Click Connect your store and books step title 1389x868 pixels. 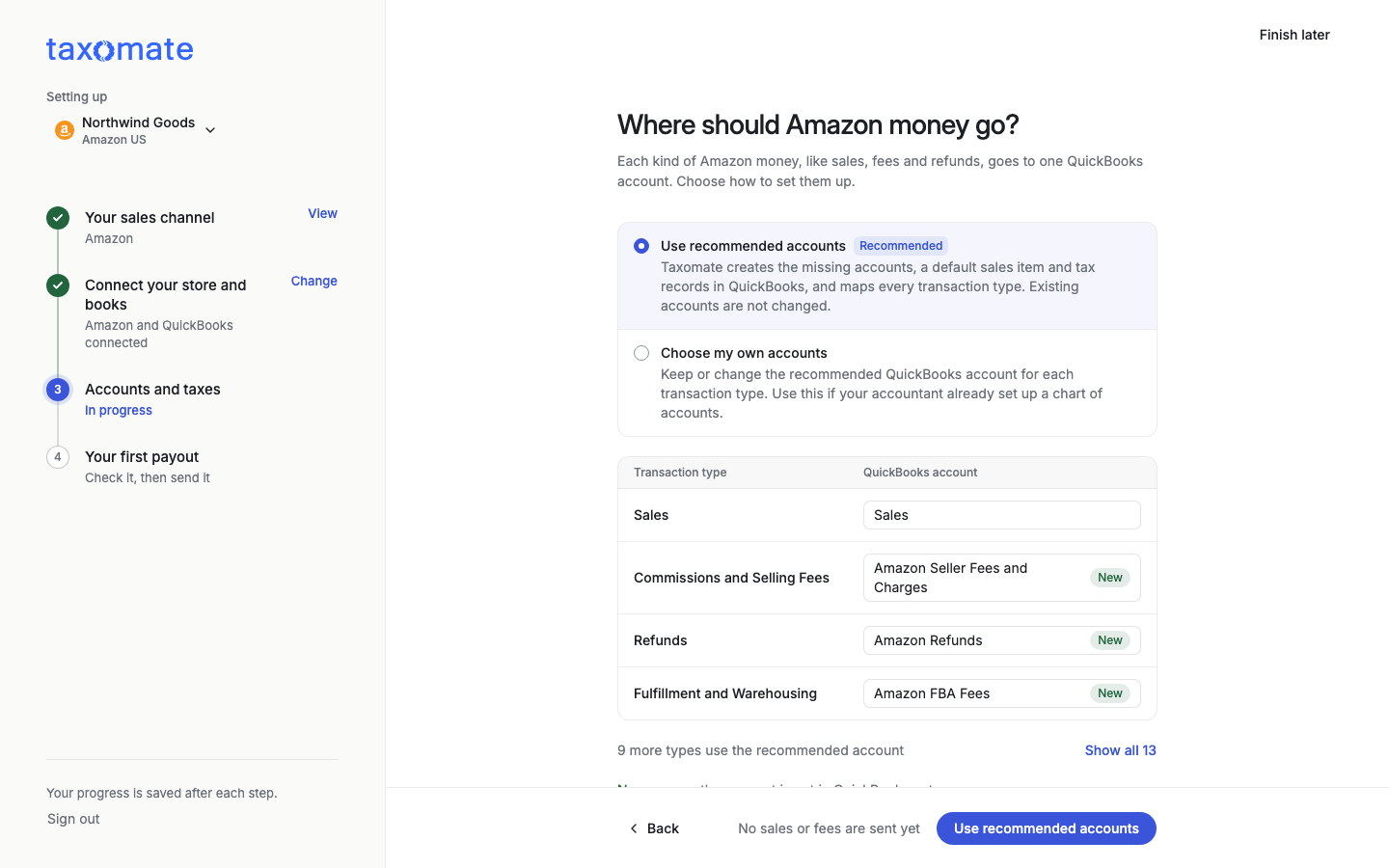166,295
